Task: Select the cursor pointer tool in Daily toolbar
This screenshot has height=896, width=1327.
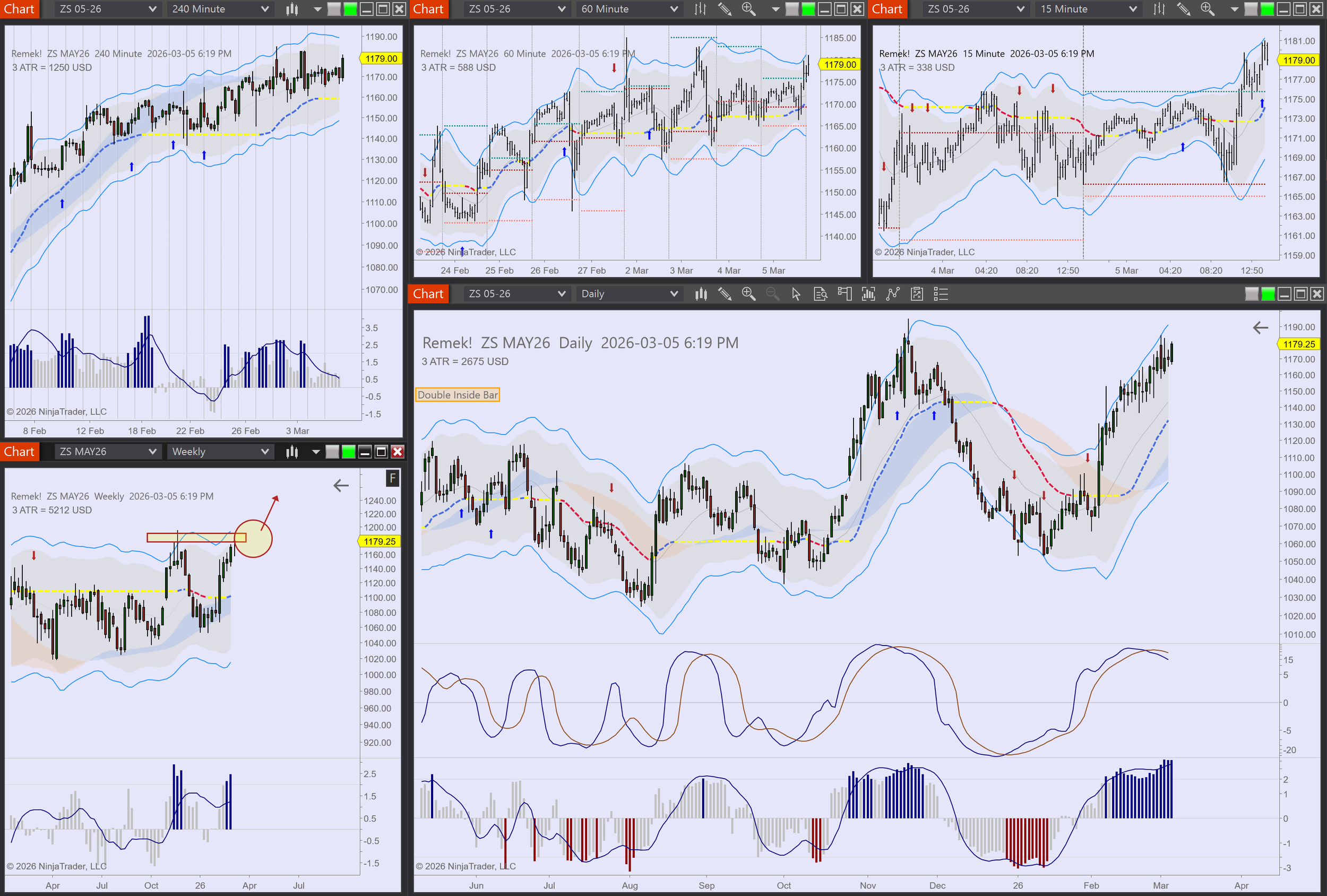Action: tap(796, 294)
